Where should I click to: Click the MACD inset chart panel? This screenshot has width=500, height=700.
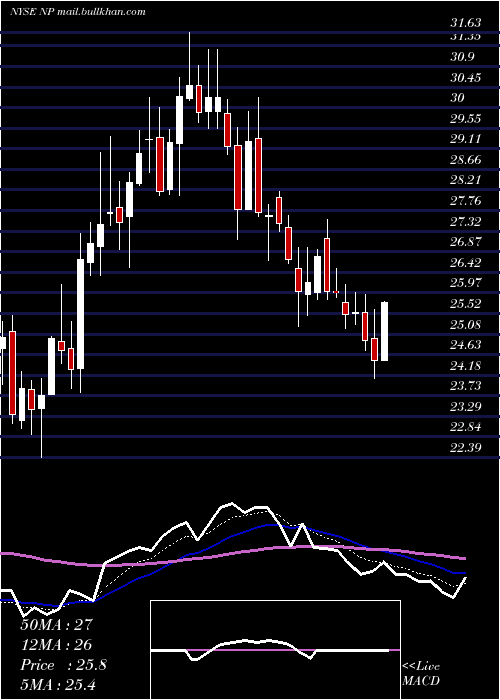(275, 650)
